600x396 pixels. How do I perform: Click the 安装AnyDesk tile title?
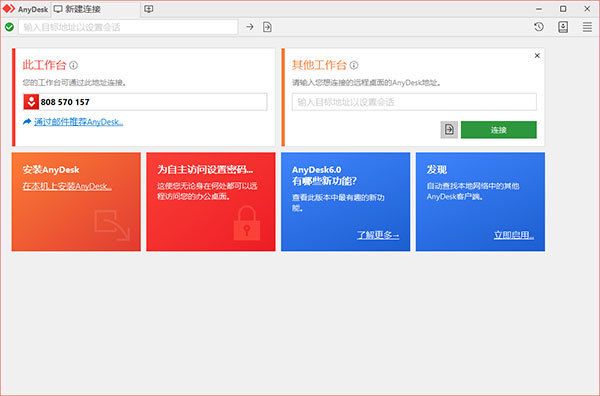click(51, 169)
